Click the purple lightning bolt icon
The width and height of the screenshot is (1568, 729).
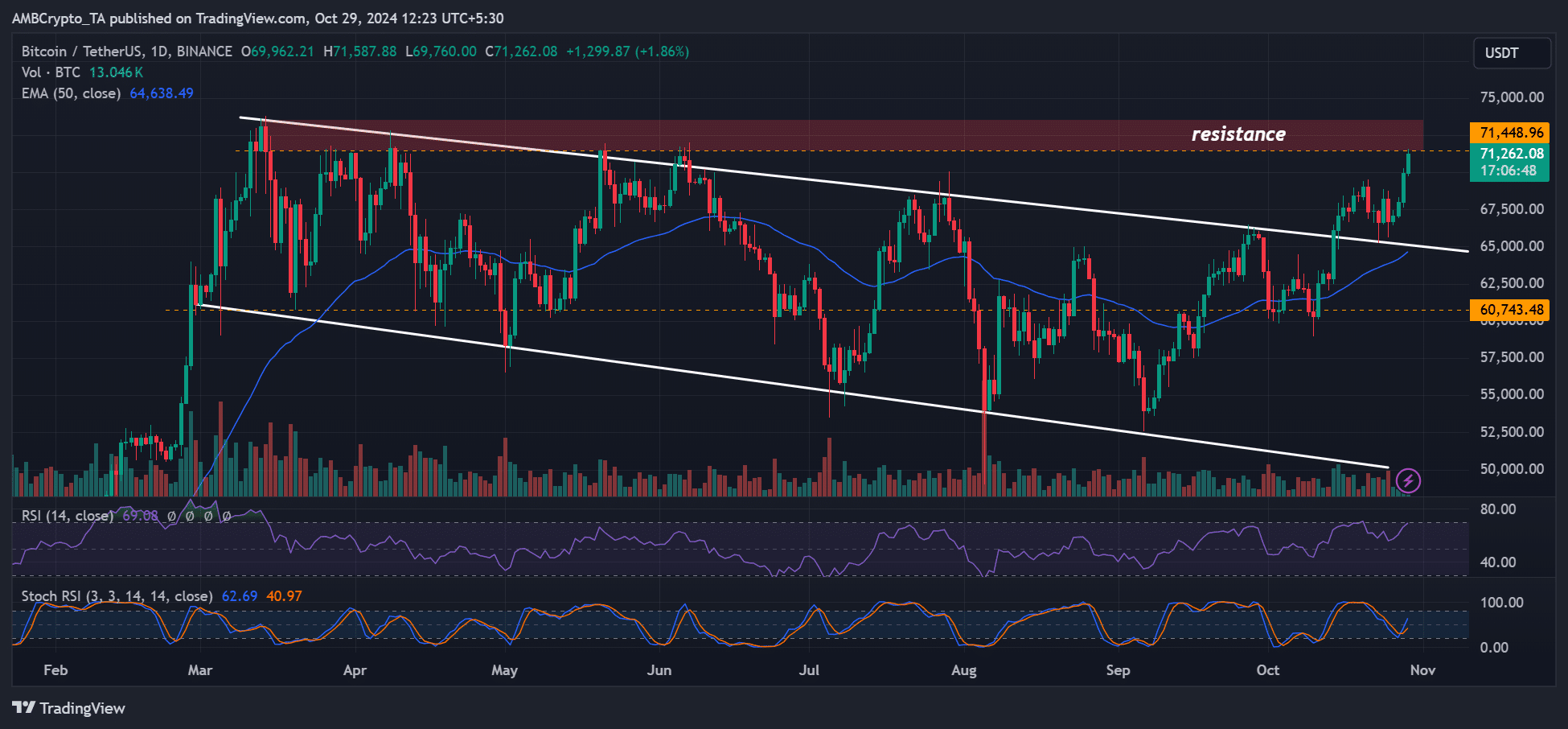[x=1408, y=481]
